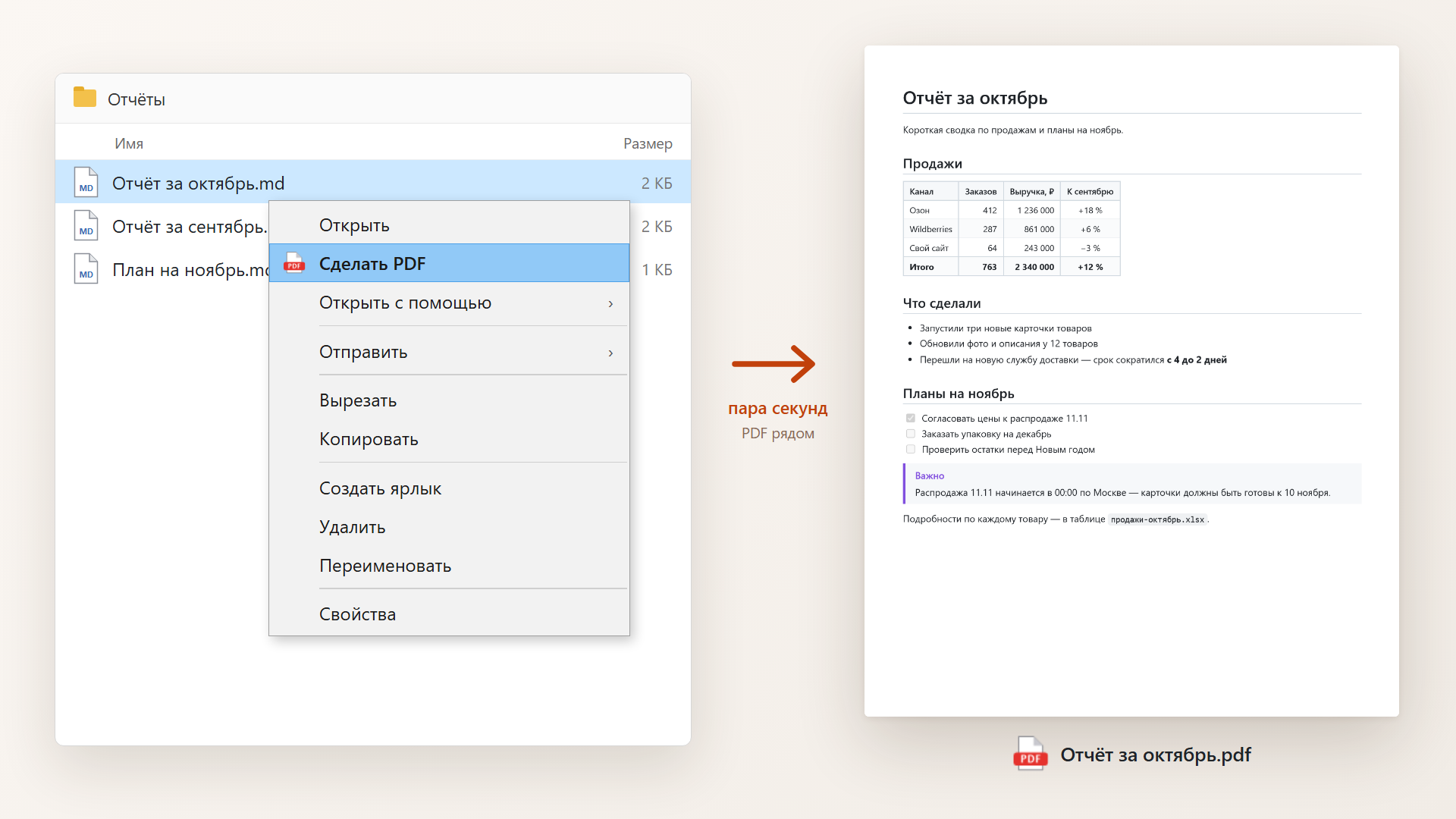Sort by the Размер column header

click(648, 143)
